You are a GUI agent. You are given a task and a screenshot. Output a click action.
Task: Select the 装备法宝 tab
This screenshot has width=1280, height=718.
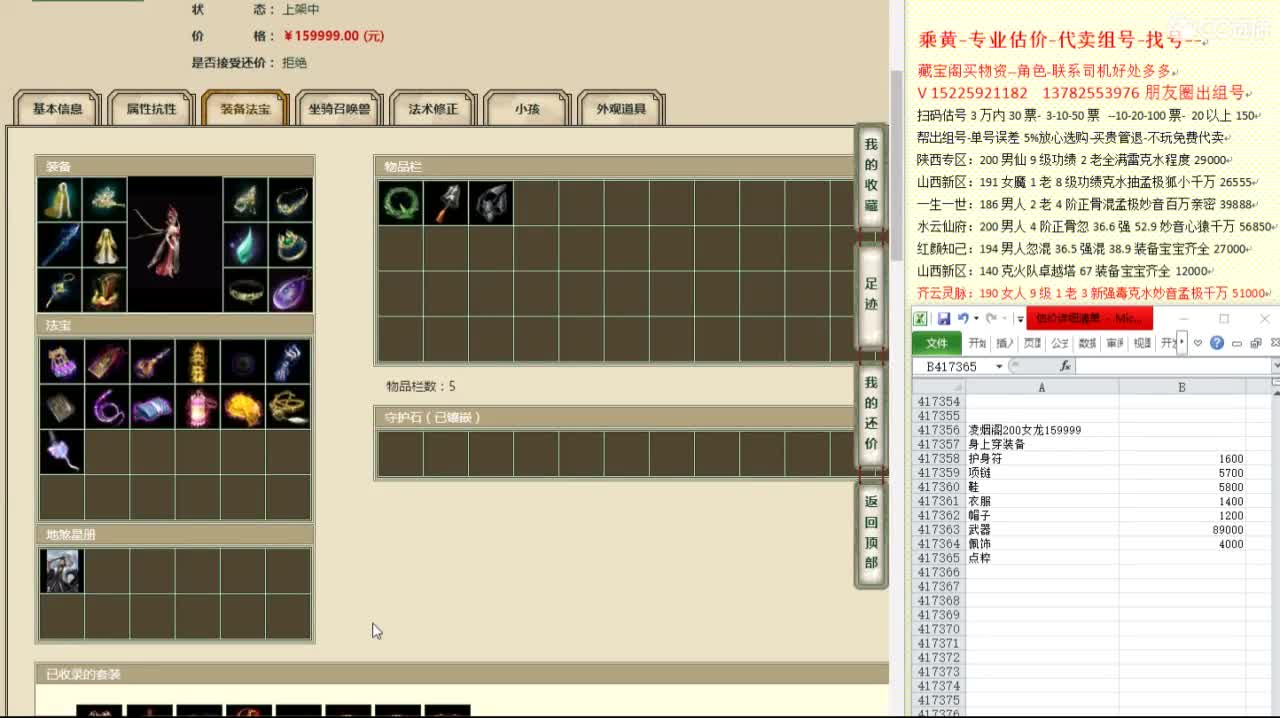coord(245,109)
